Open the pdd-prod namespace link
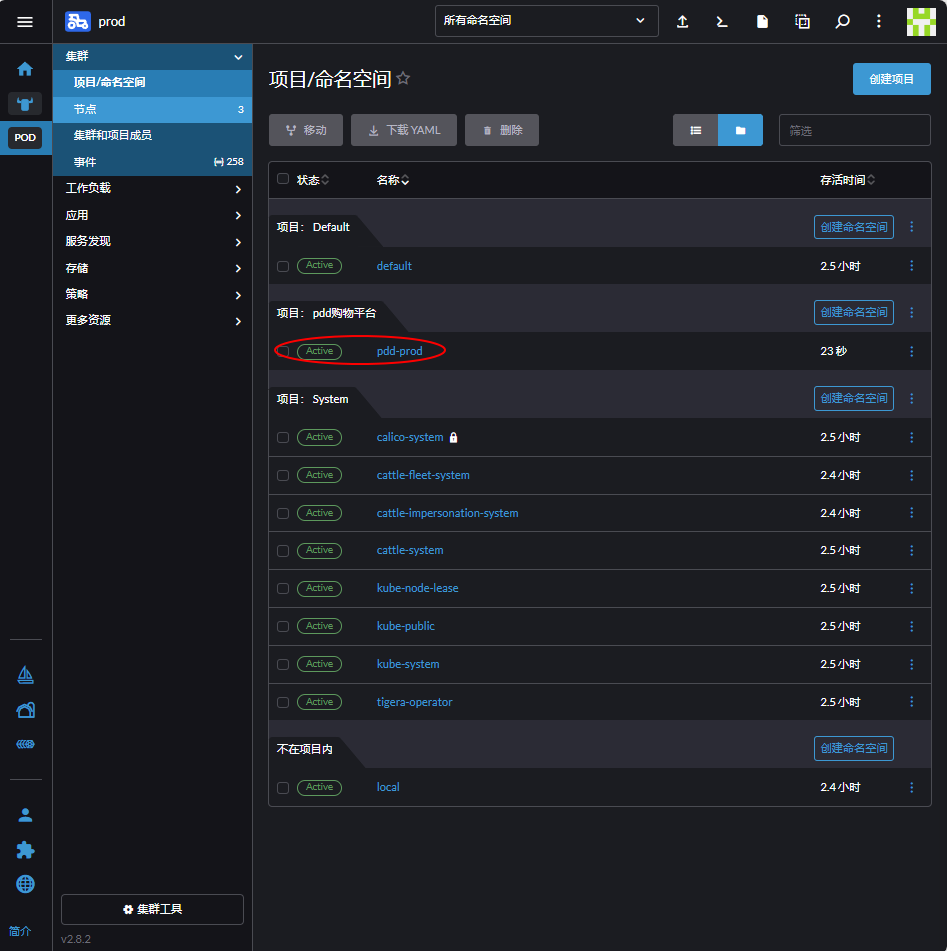Viewport: 947px width, 951px height. 399,352
